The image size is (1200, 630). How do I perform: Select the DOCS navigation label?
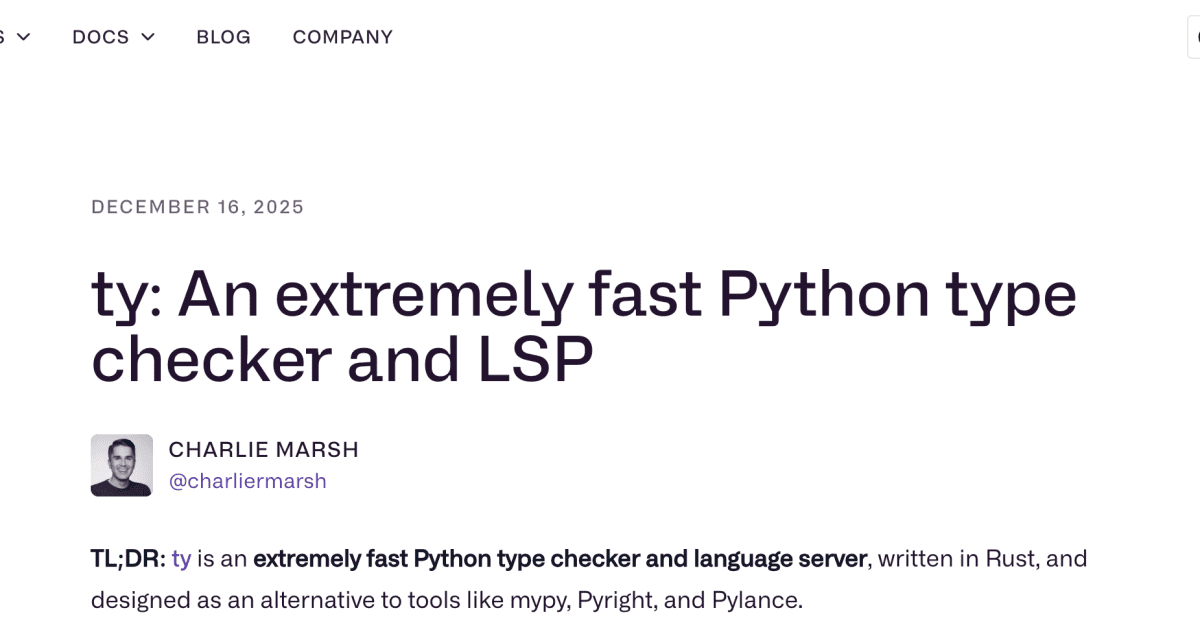tap(99, 37)
